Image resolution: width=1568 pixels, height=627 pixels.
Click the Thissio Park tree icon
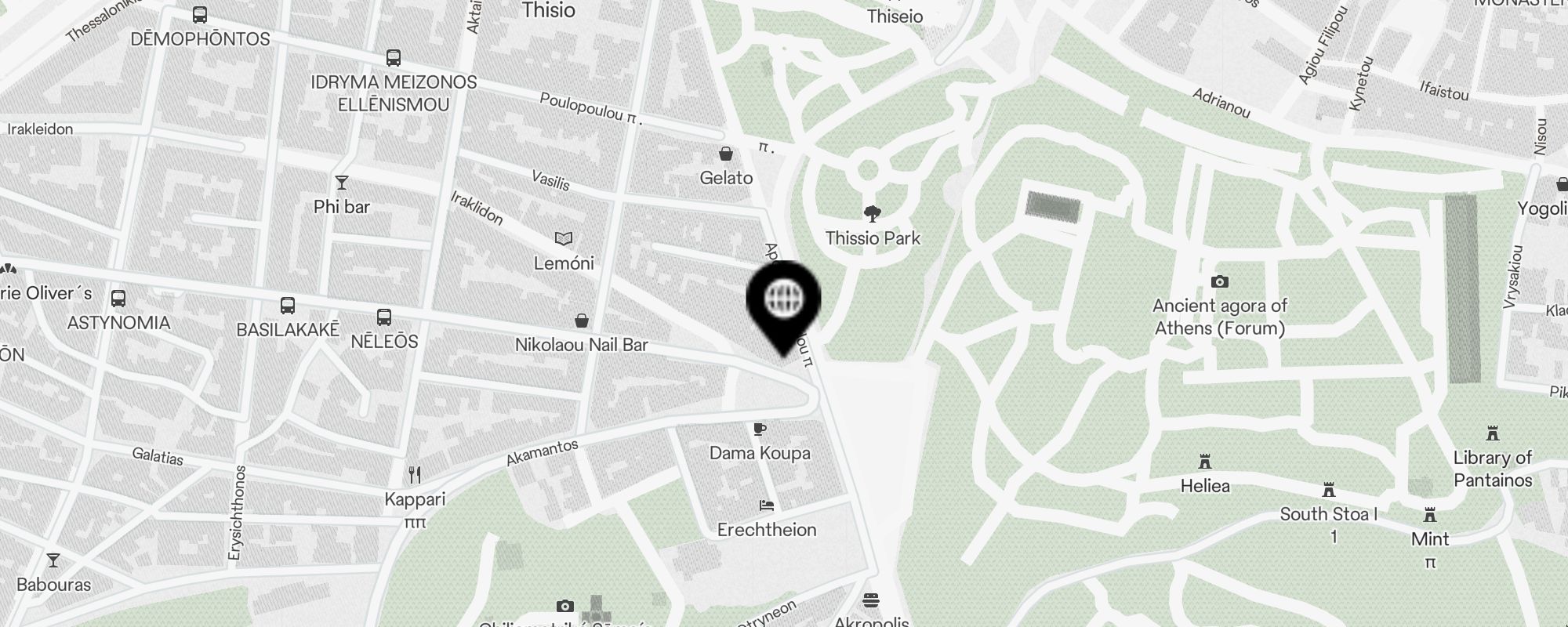[871, 214]
